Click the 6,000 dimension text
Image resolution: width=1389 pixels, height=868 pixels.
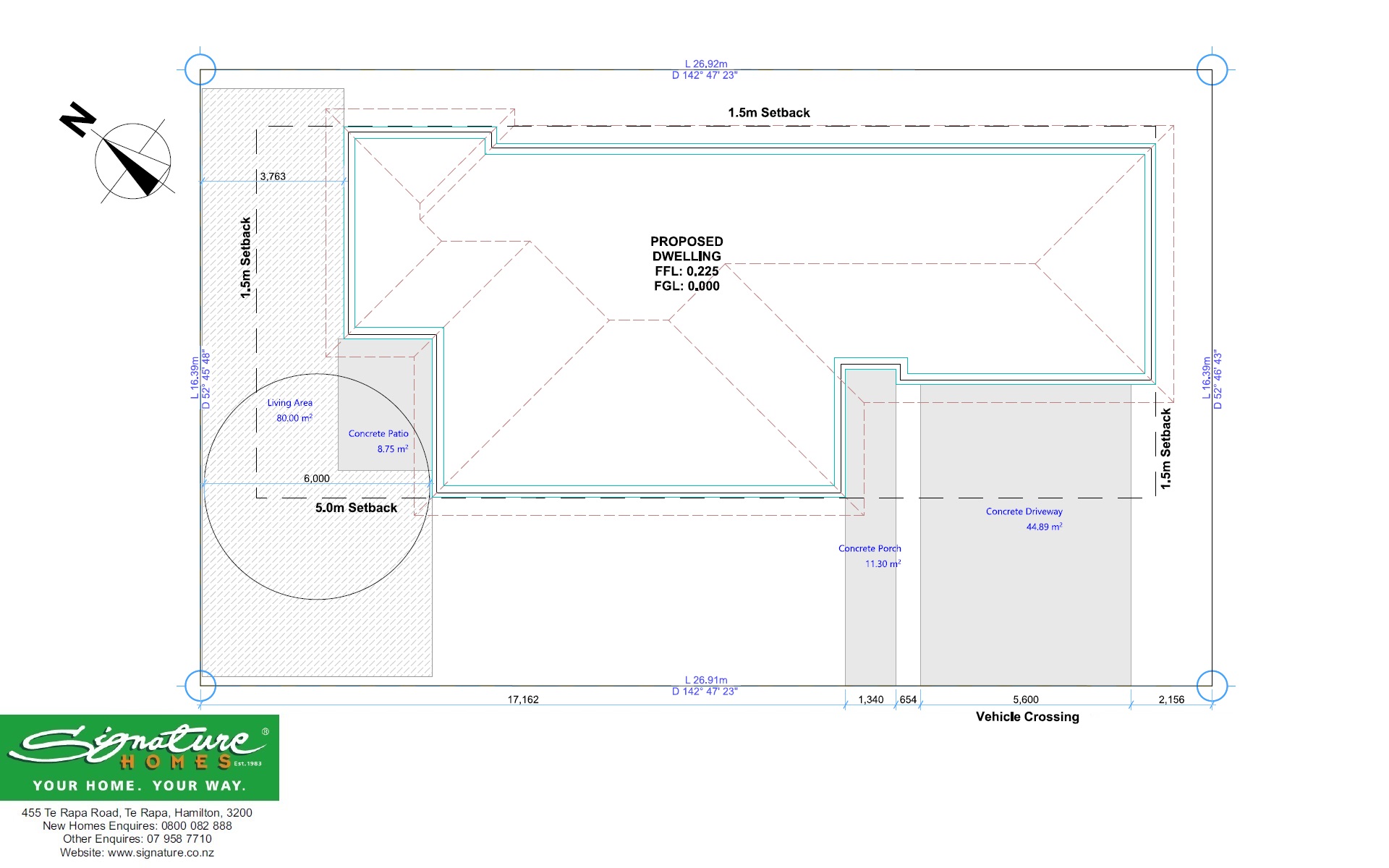coord(316,478)
